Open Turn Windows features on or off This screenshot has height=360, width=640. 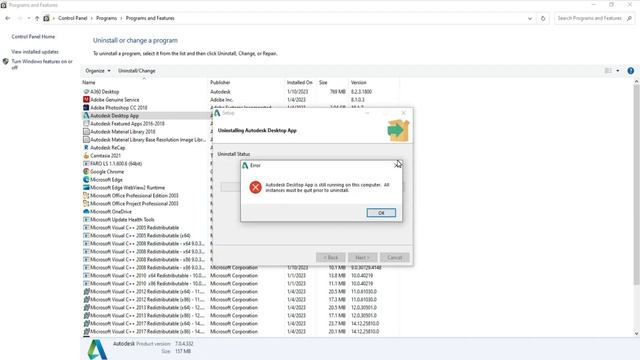click(x=42, y=64)
